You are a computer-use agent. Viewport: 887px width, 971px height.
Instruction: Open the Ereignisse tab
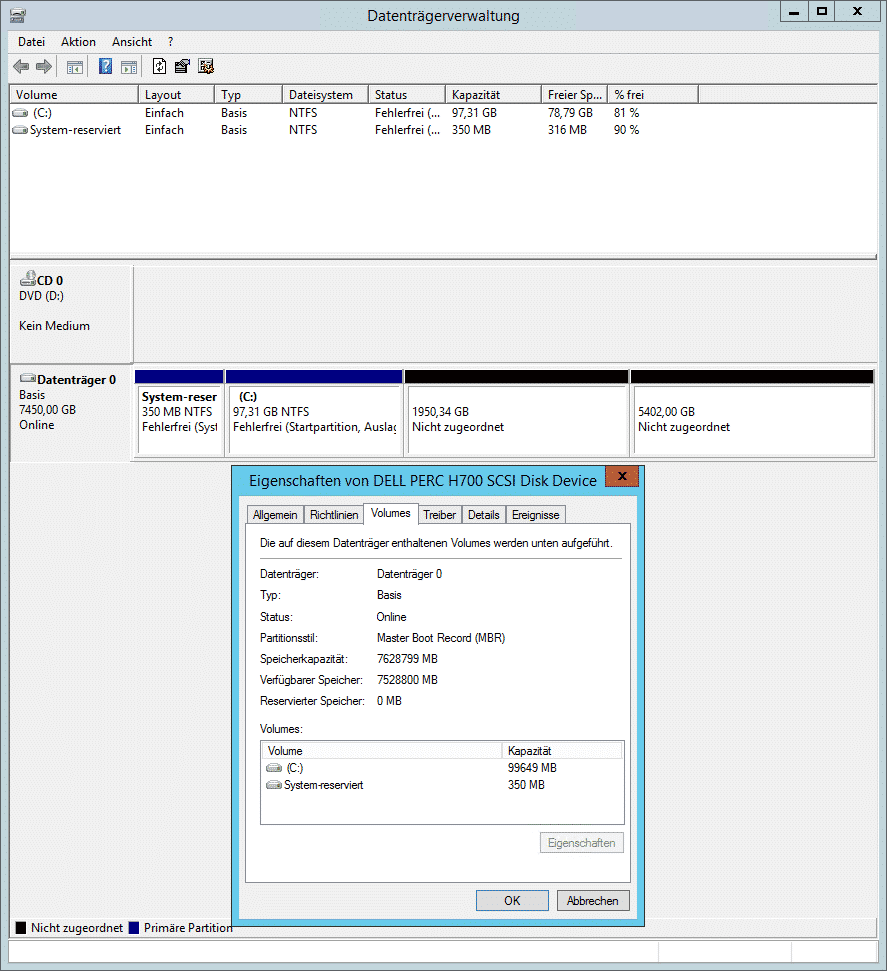pos(536,515)
